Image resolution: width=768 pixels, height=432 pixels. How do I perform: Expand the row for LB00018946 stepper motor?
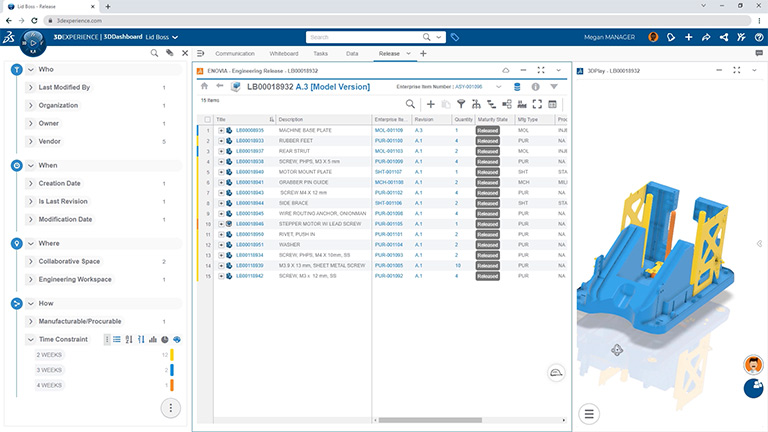(x=221, y=224)
